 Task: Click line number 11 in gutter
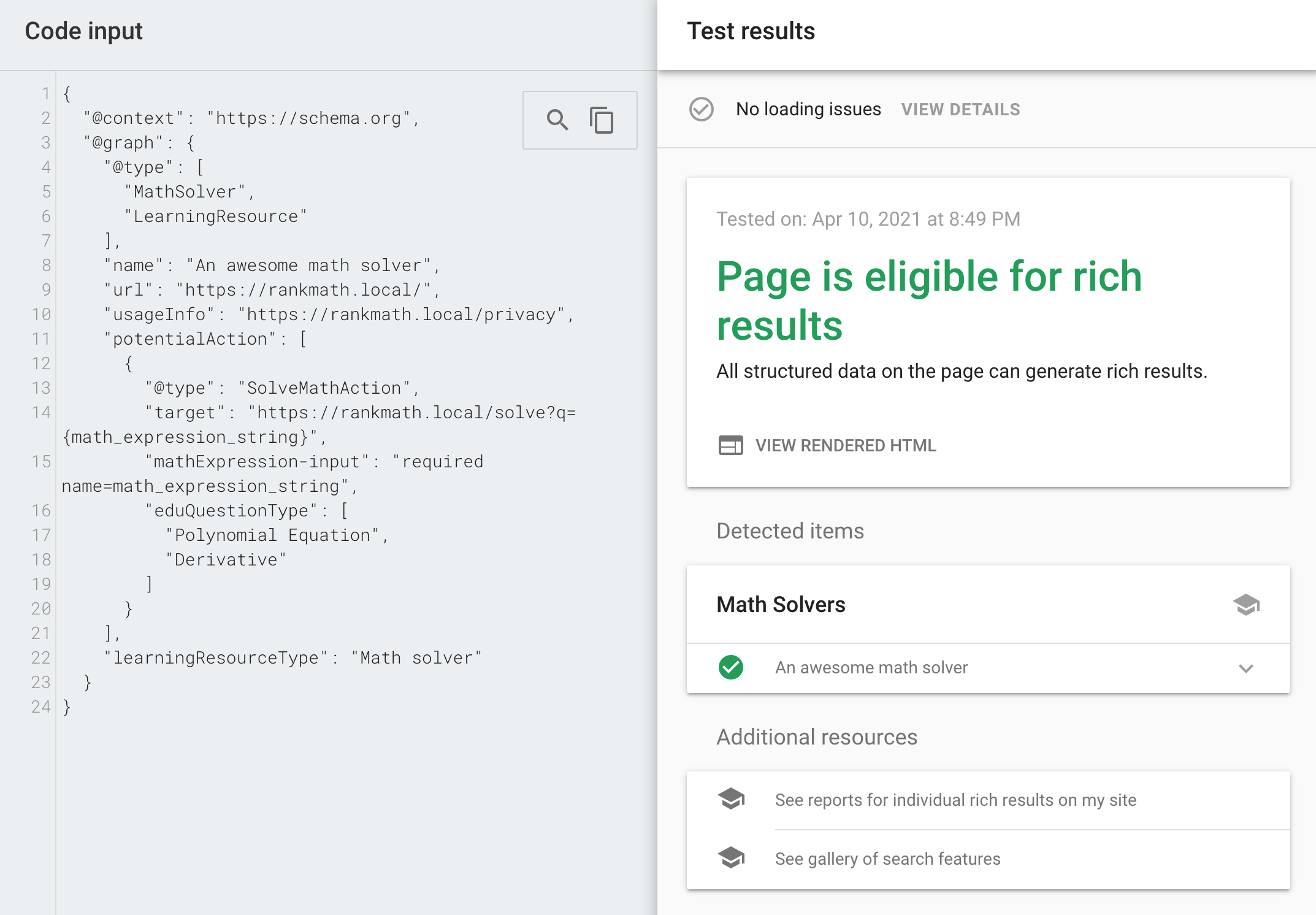(40, 339)
